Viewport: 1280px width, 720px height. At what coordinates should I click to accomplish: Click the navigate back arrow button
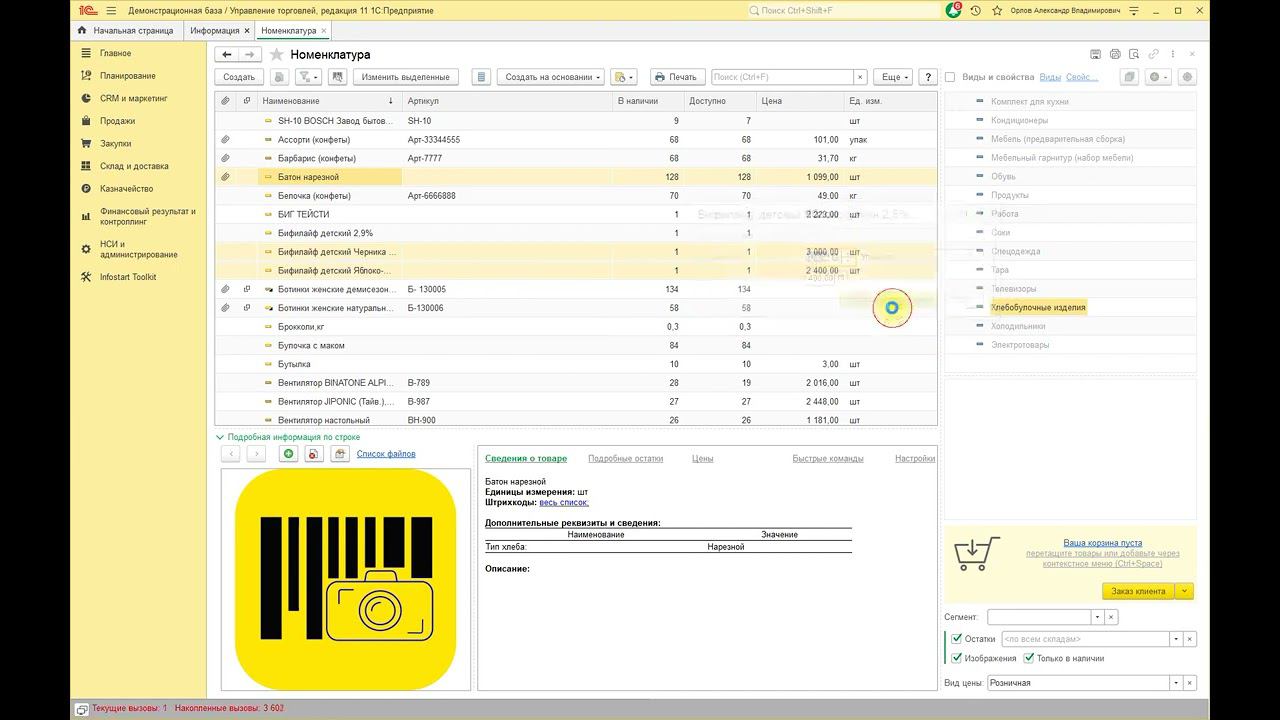[227, 55]
